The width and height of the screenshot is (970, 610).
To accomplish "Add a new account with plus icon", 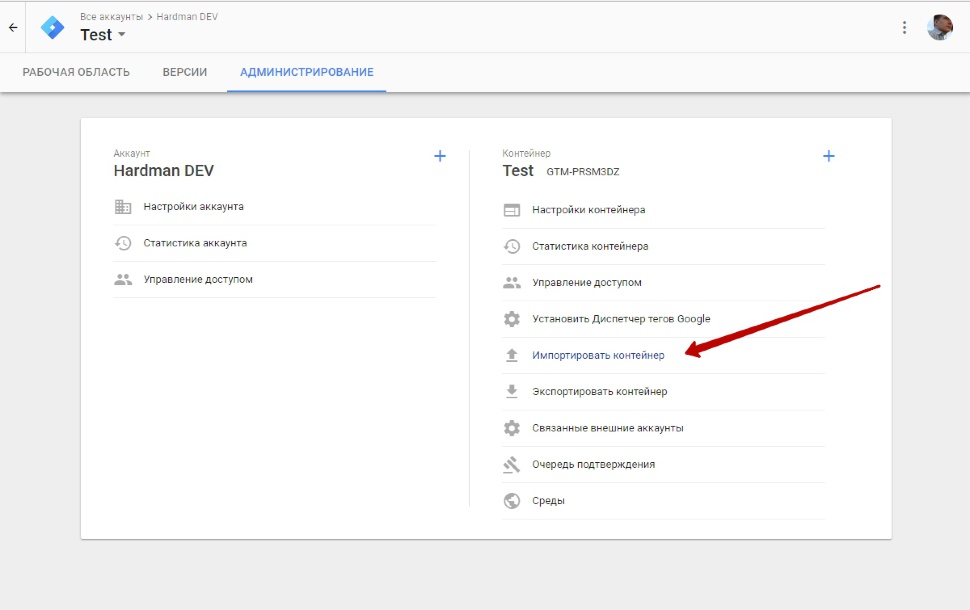I will pyautogui.click(x=440, y=156).
